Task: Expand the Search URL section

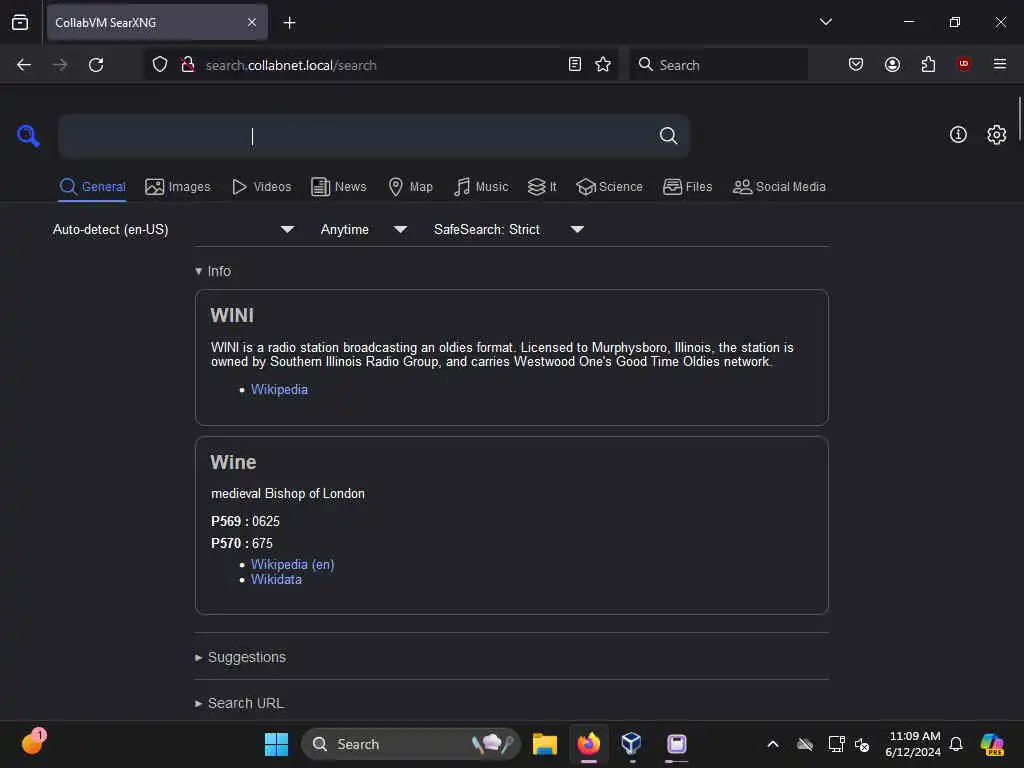Action: click(x=239, y=703)
